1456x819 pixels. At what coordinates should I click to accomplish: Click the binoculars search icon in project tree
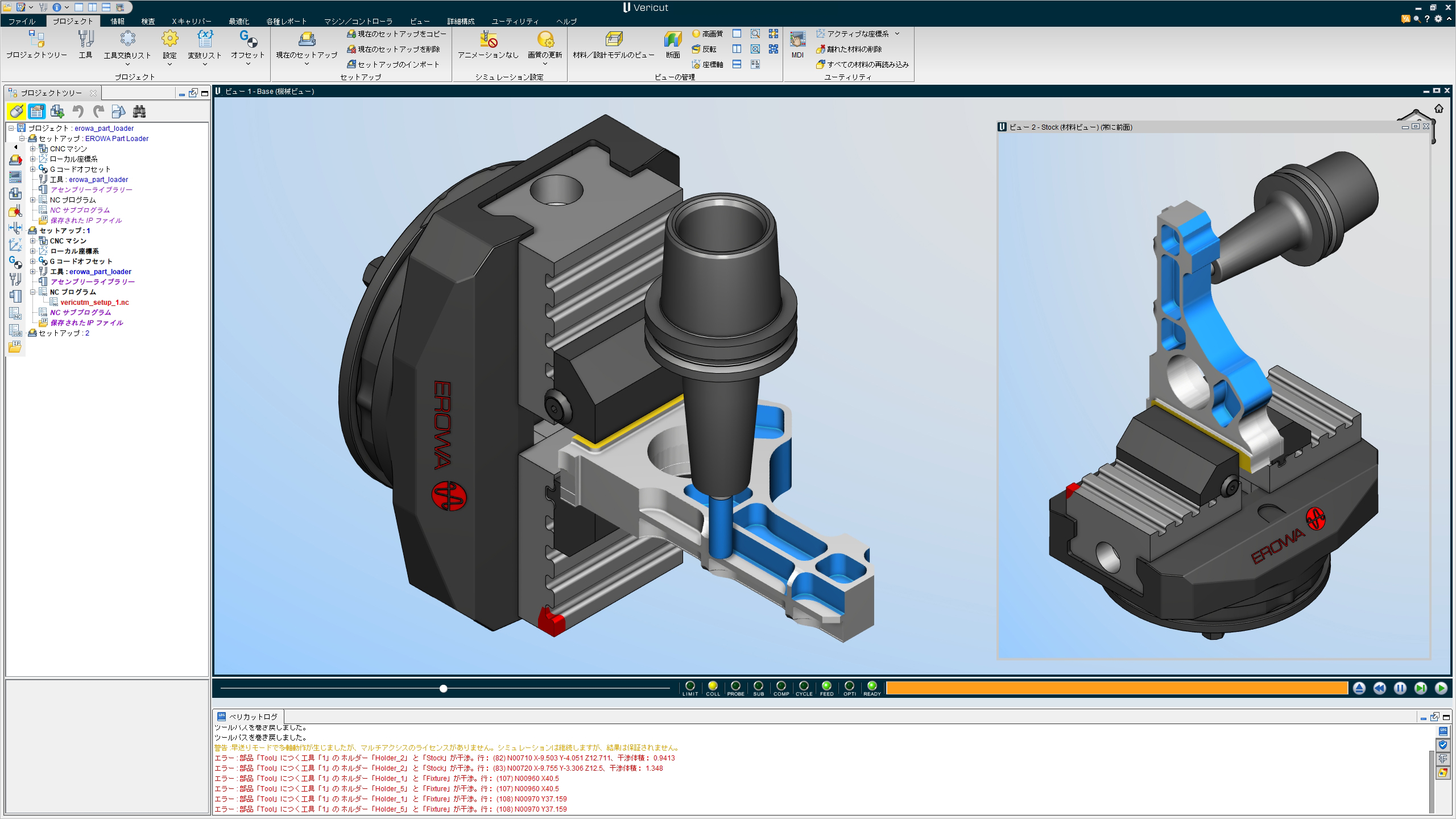[139, 111]
